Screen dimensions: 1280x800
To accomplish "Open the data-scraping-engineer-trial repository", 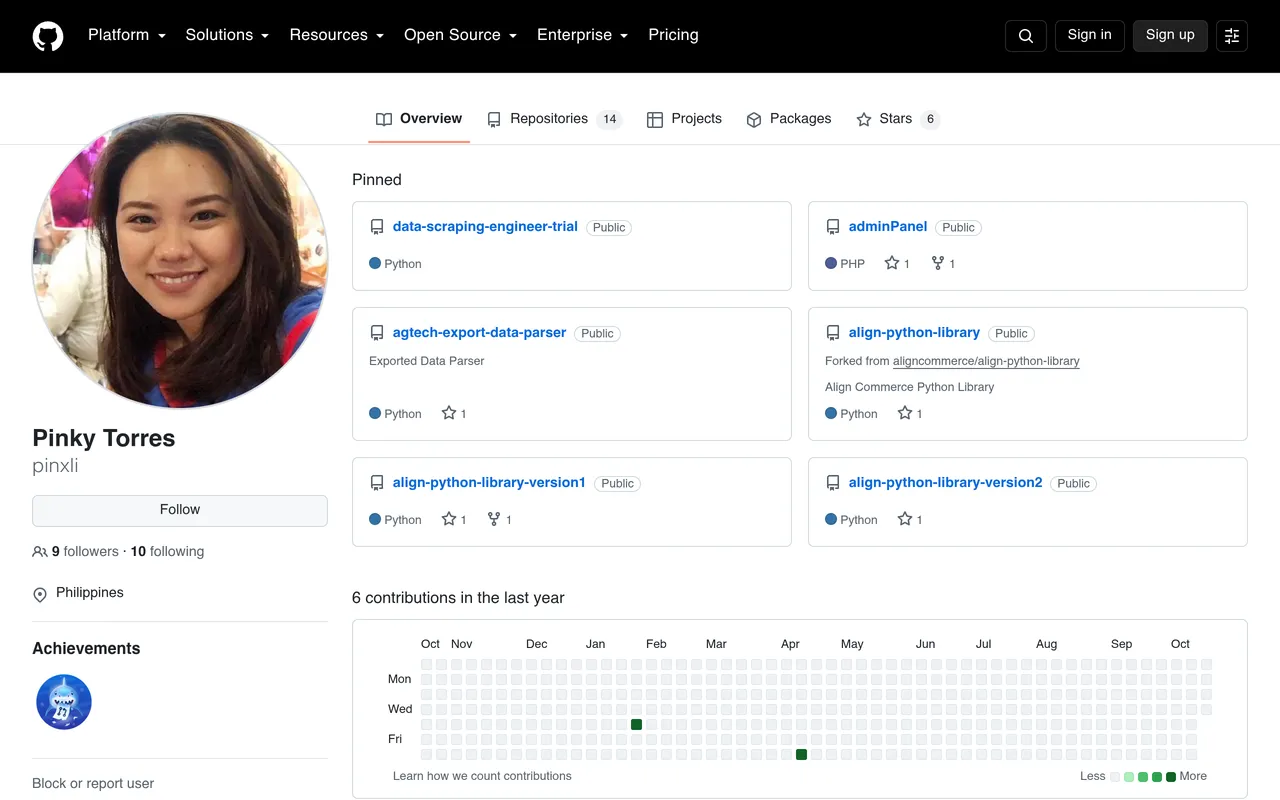I will pos(485,227).
